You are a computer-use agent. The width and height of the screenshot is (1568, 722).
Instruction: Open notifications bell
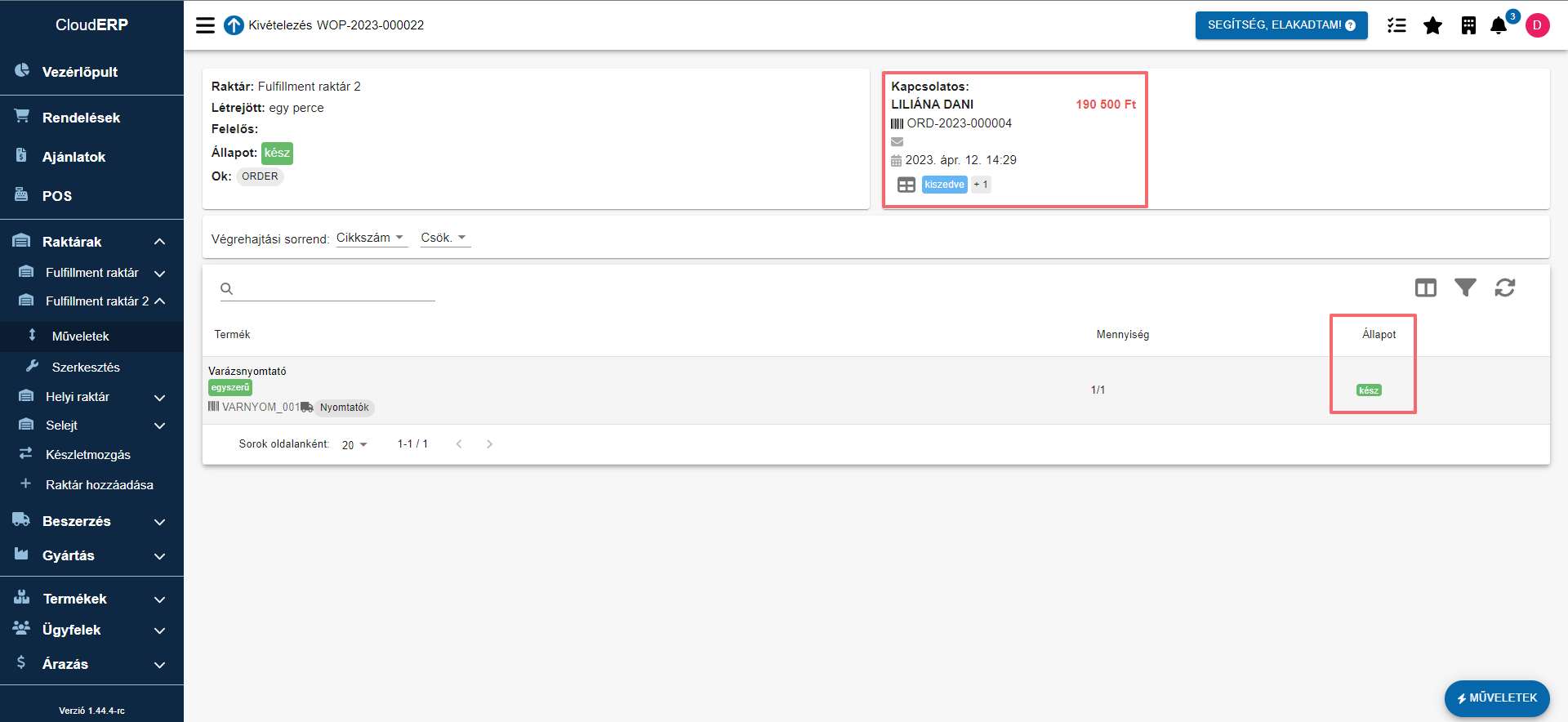tap(1499, 25)
